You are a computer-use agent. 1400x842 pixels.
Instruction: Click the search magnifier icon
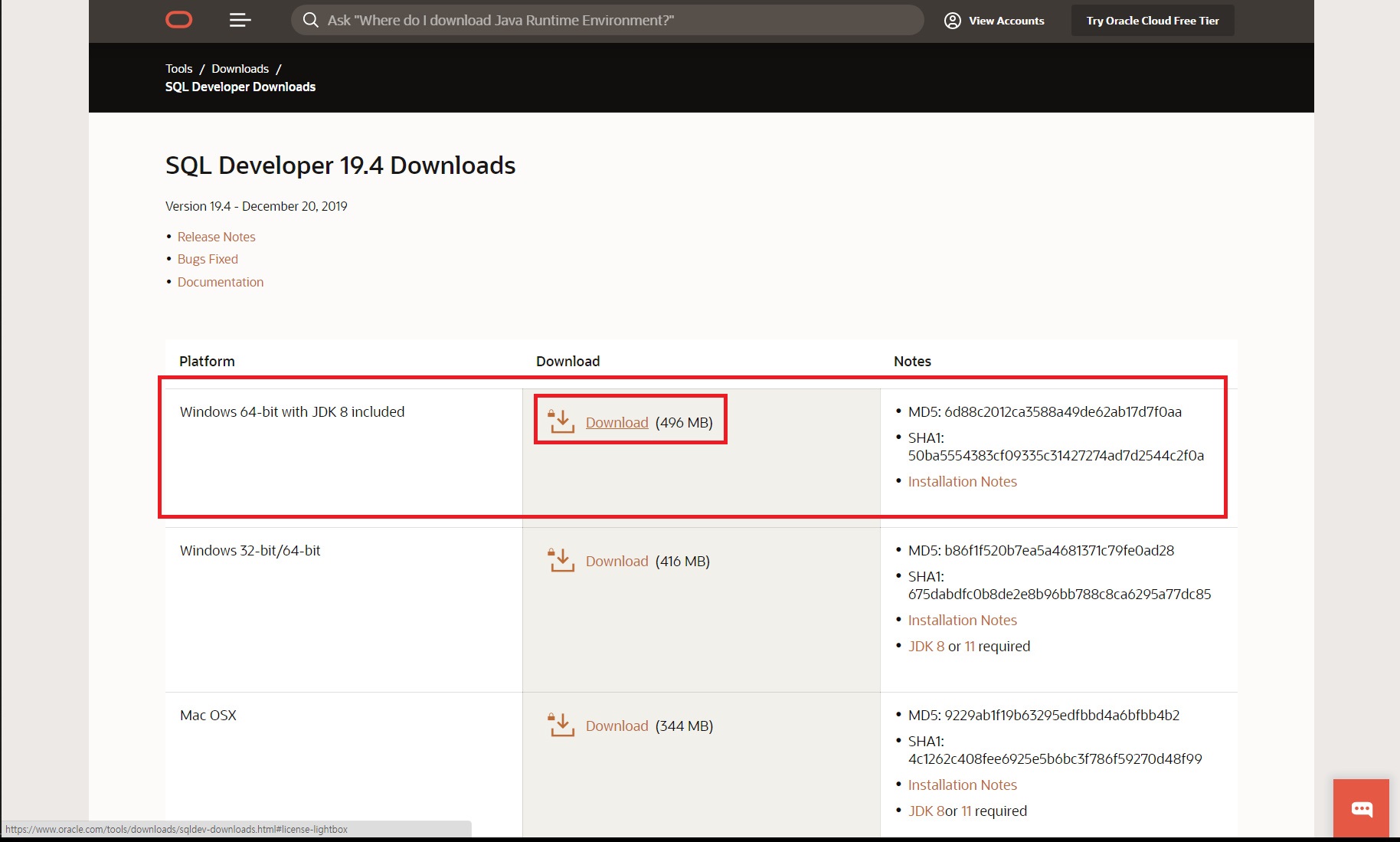click(x=310, y=20)
